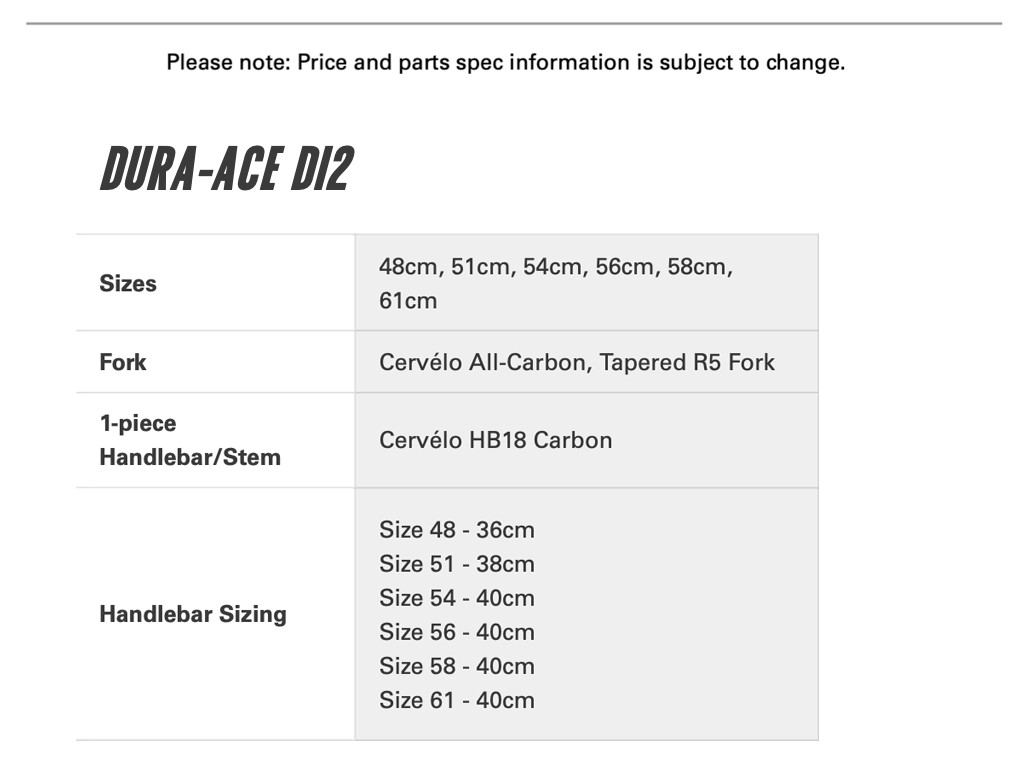Click the DURA-ACE DI2 heading
The image size is (1024, 768).
coord(226,170)
